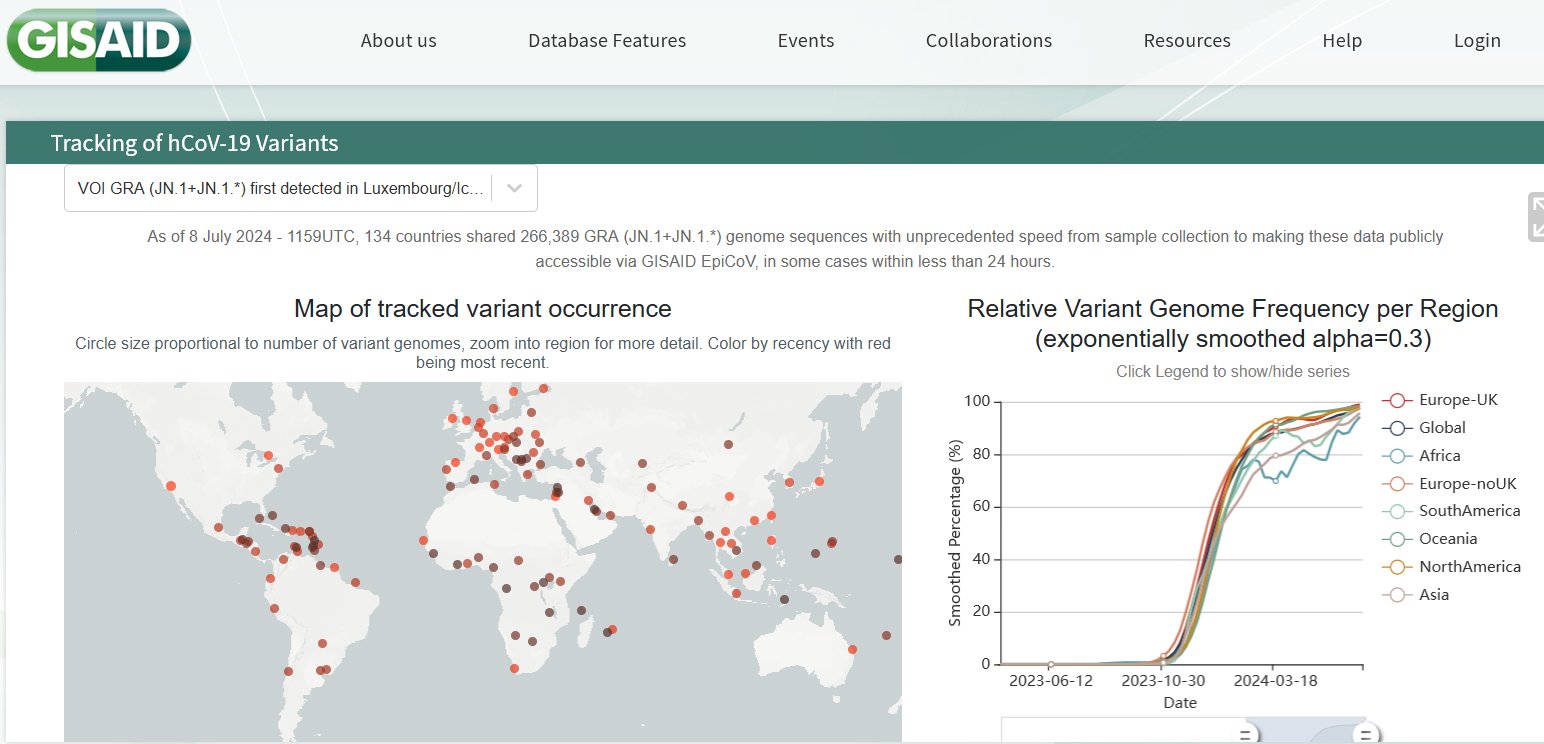Click the left handle of date range zoom
Screen dimensions: 1544x744
(x=1245, y=736)
